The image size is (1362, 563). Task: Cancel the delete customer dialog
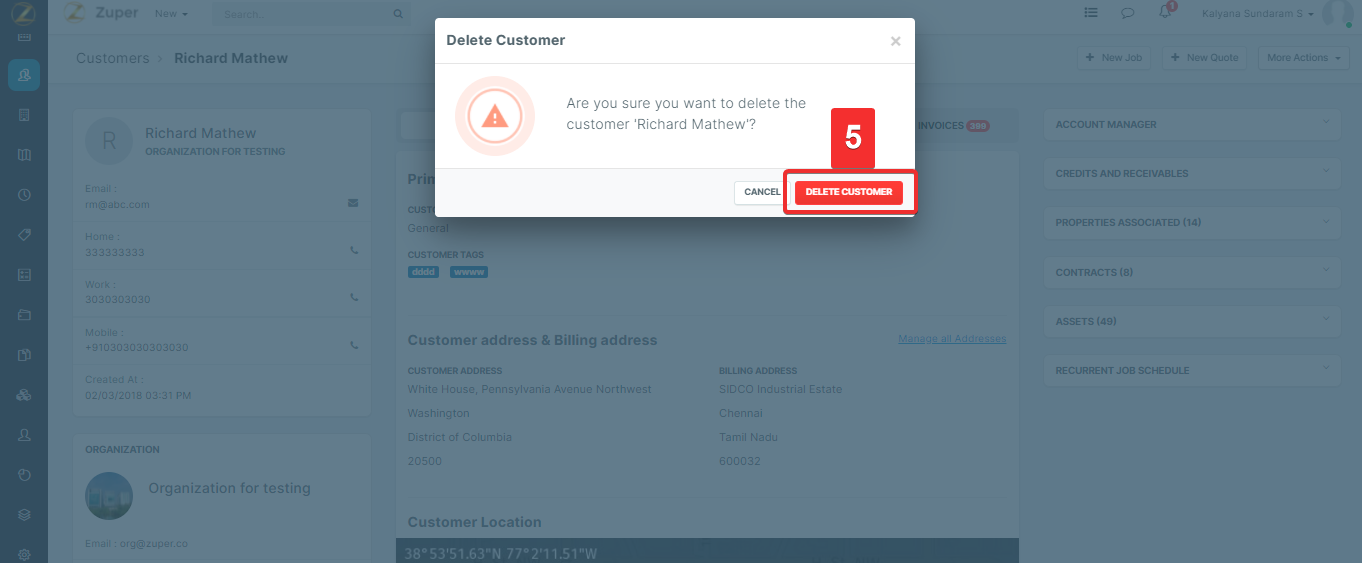(x=761, y=192)
